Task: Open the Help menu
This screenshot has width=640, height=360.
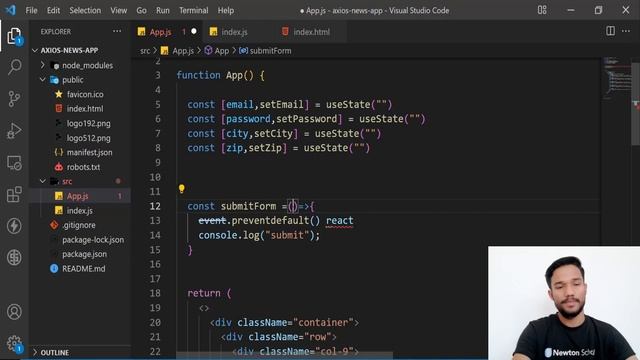Action: tap(225, 11)
